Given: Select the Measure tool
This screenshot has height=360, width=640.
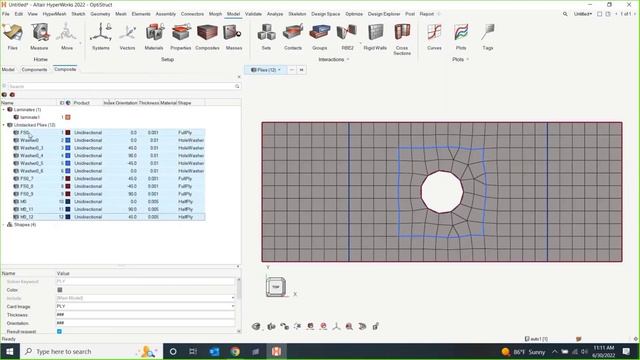Looking at the screenshot, I should [x=39, y=37].
